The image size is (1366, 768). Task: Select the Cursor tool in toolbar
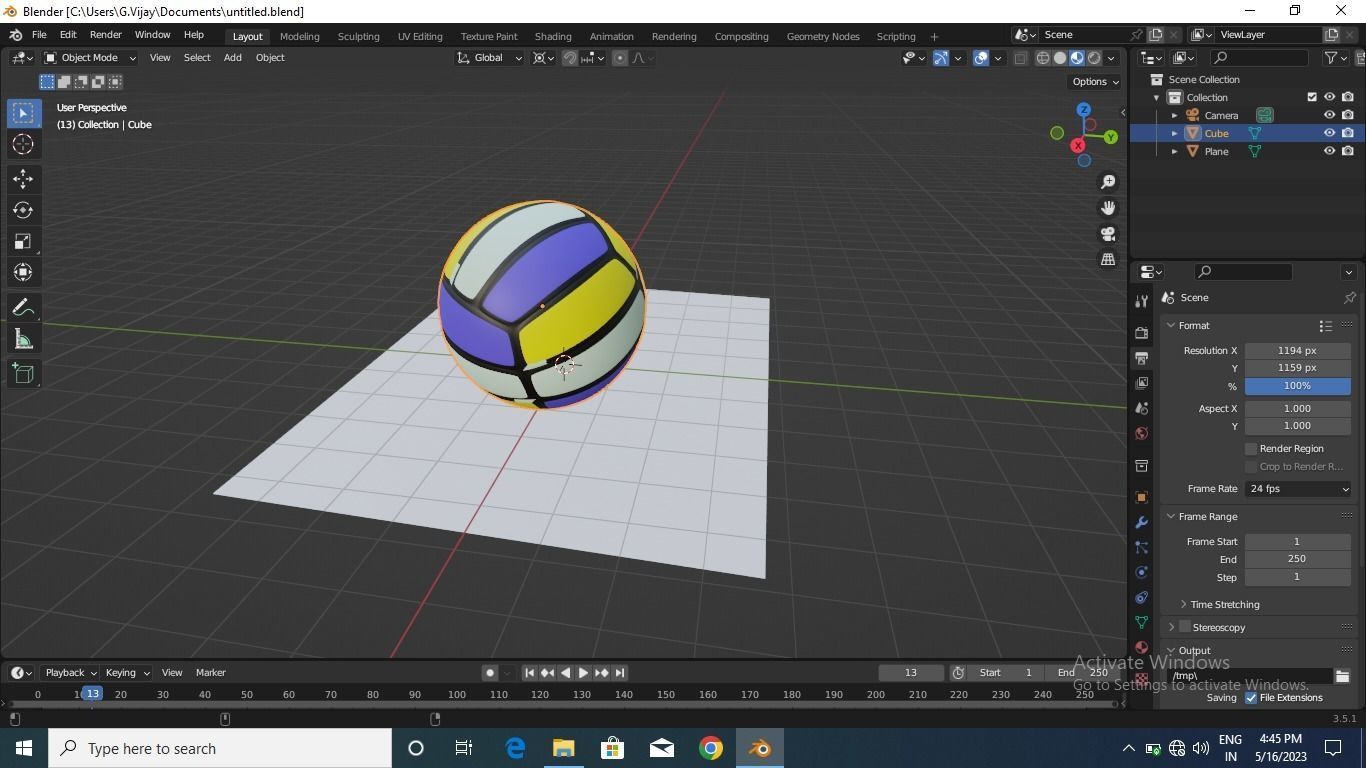tap(23, 144)
